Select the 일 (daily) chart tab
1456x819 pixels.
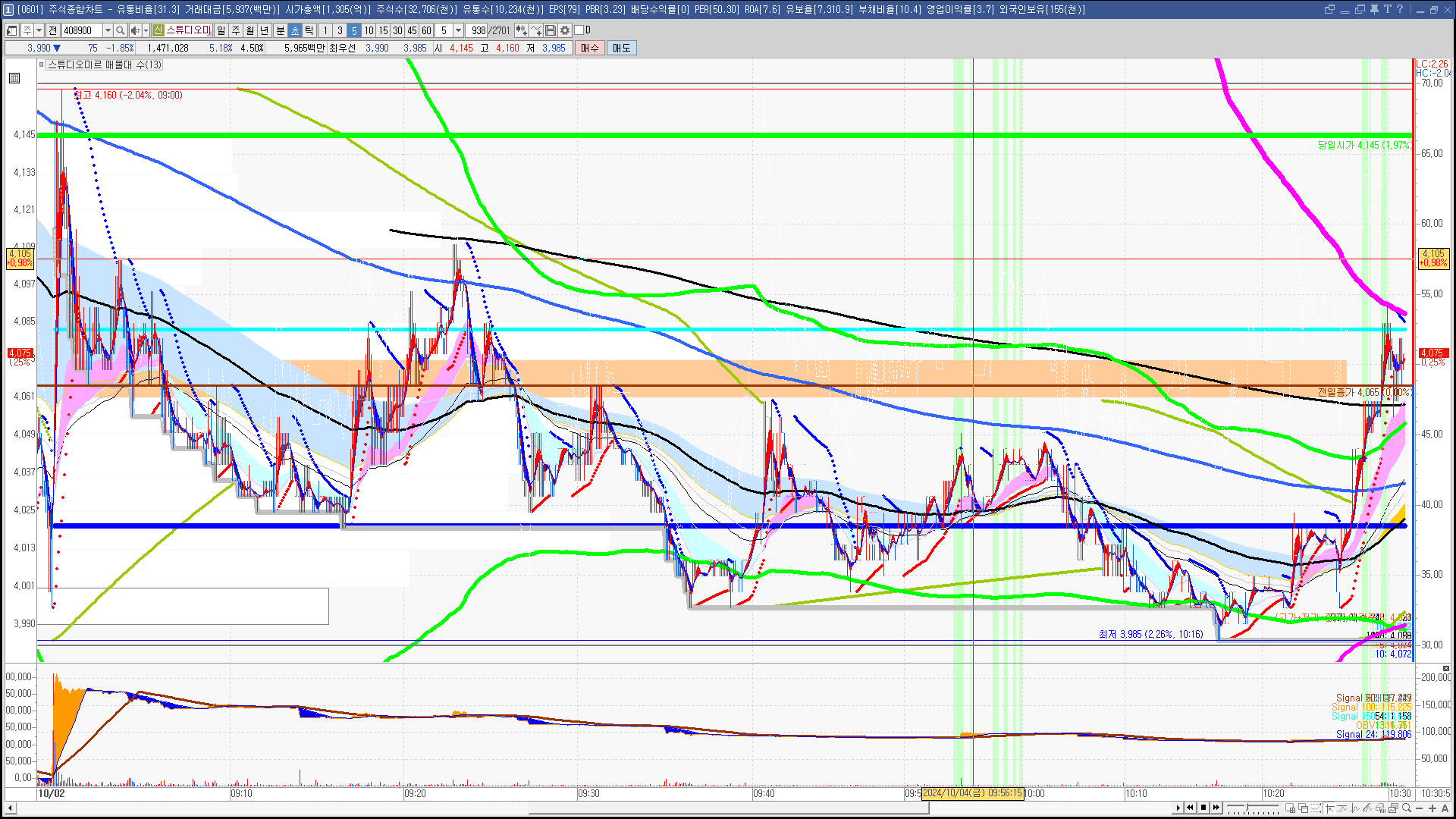(x=221, y=30)
